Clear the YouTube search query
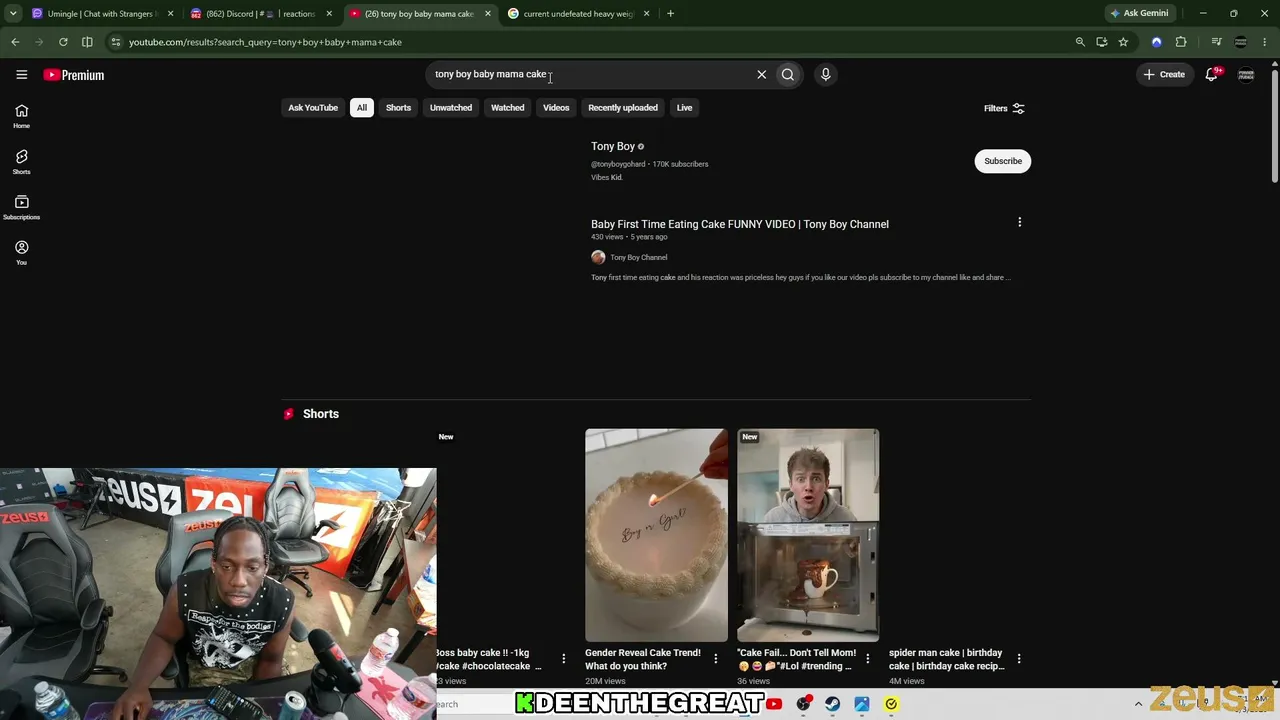 tap(761, 74)
